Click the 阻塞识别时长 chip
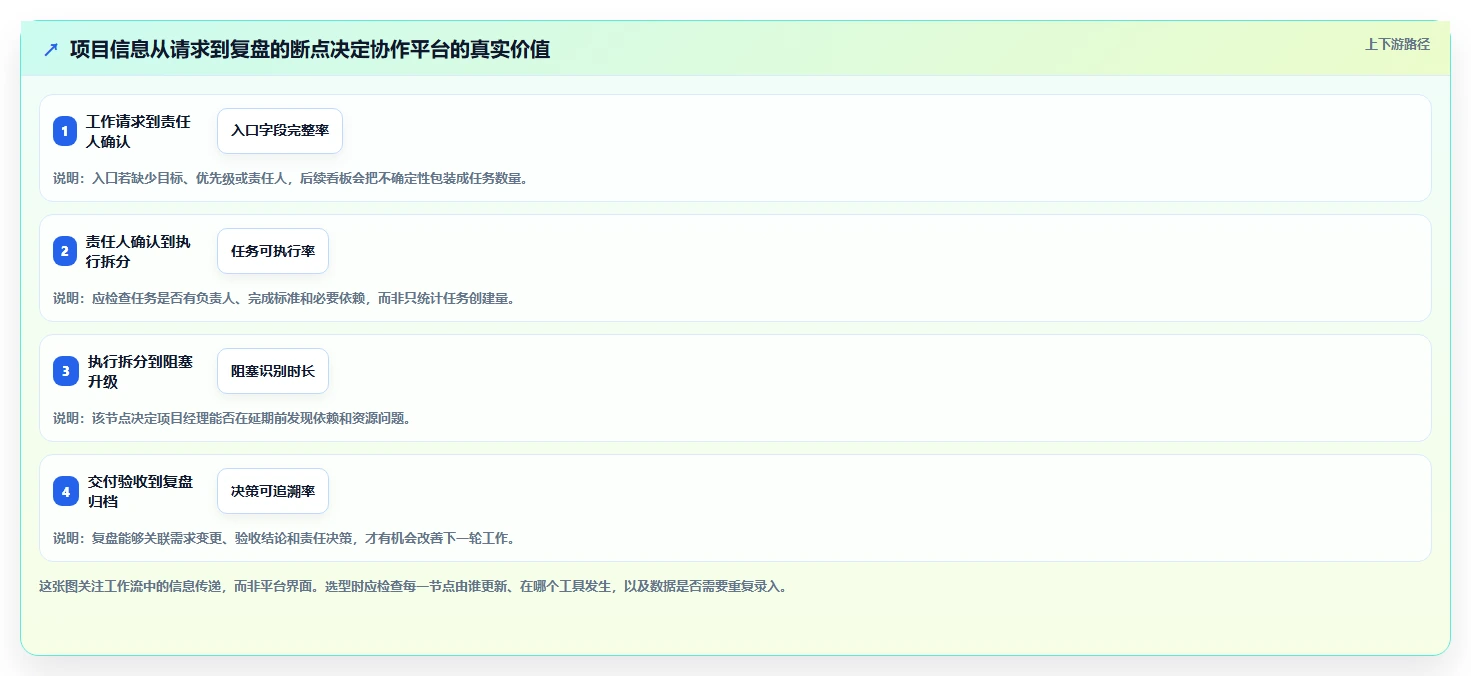The image size is (1471, 676). pyautogui.click(x=273, y=371)
